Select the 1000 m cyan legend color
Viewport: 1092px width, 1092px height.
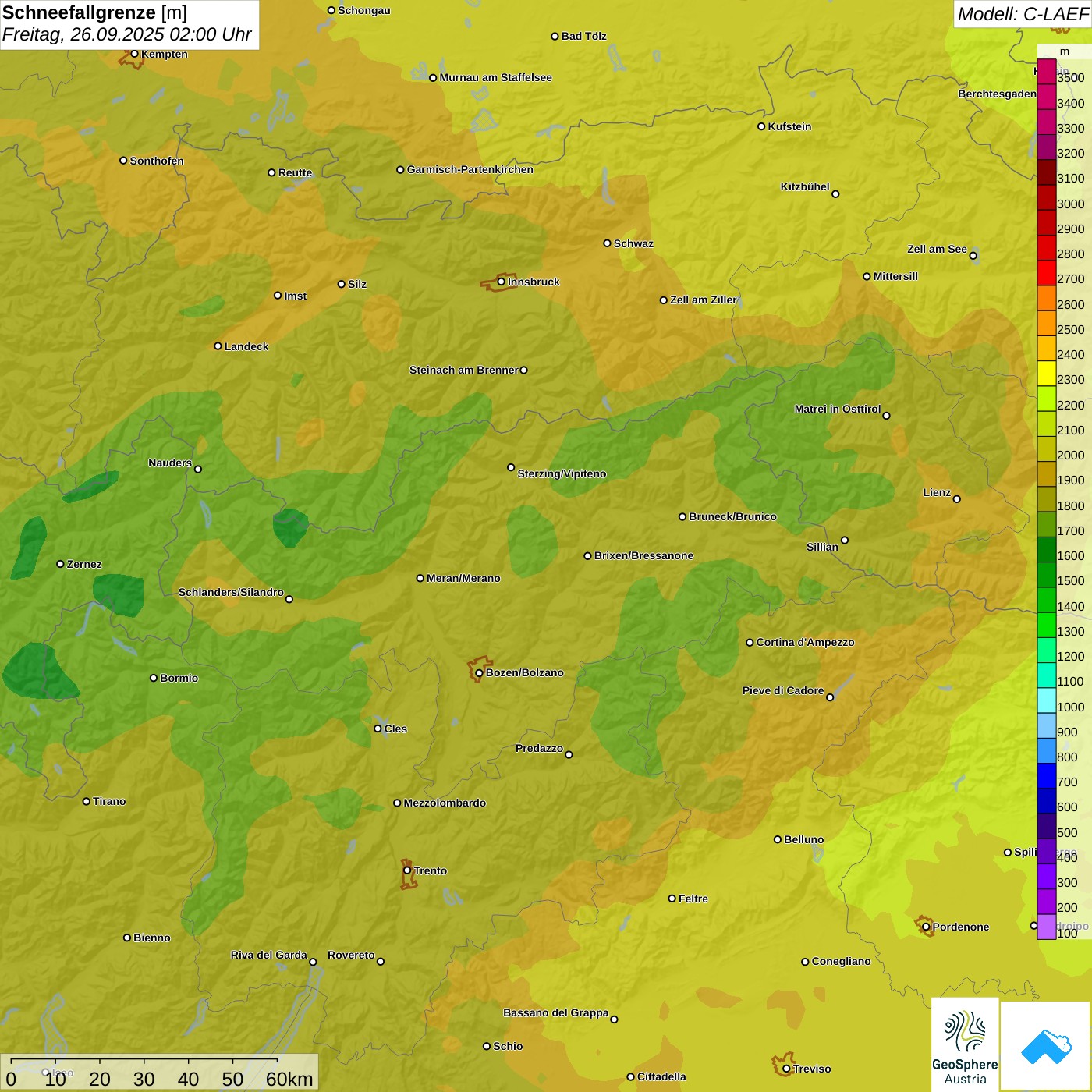[x=1047, y=700]
